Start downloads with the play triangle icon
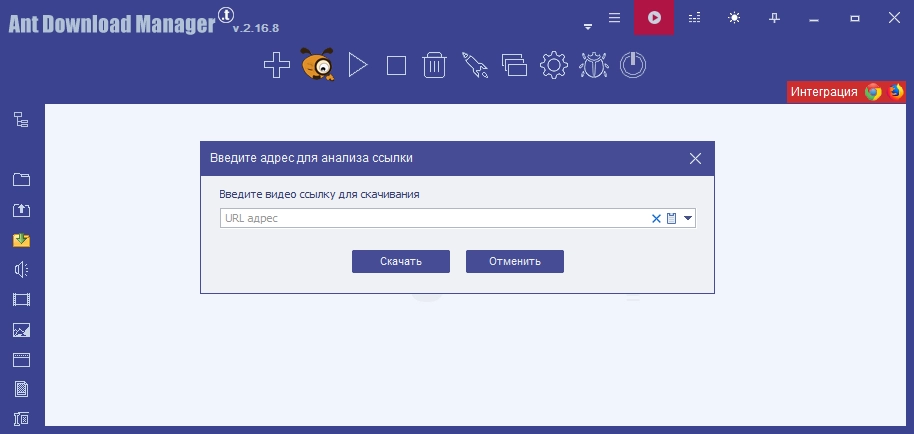914x434 pixels. 357,65
